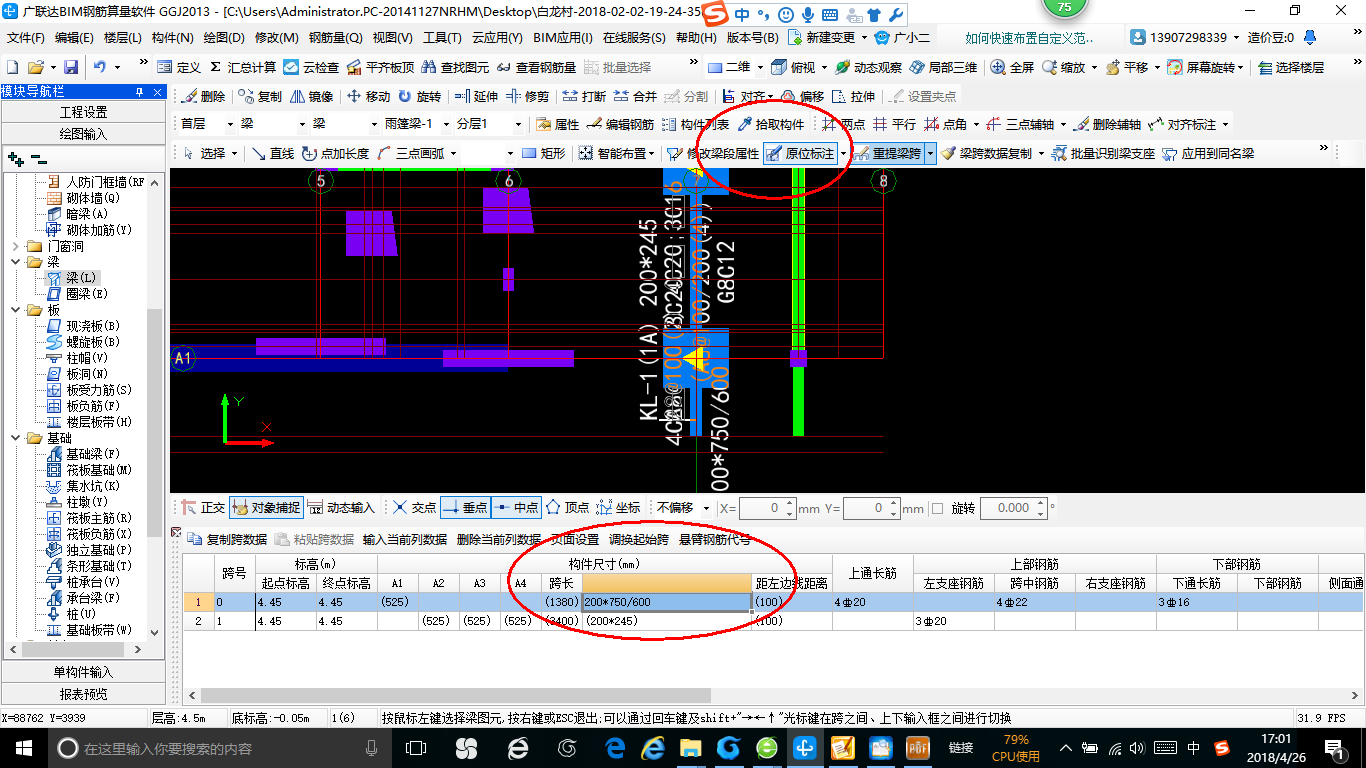Click the 单构件输入 panel button
This screenshot has width=1366, height=768.
(x=83, y=672)
